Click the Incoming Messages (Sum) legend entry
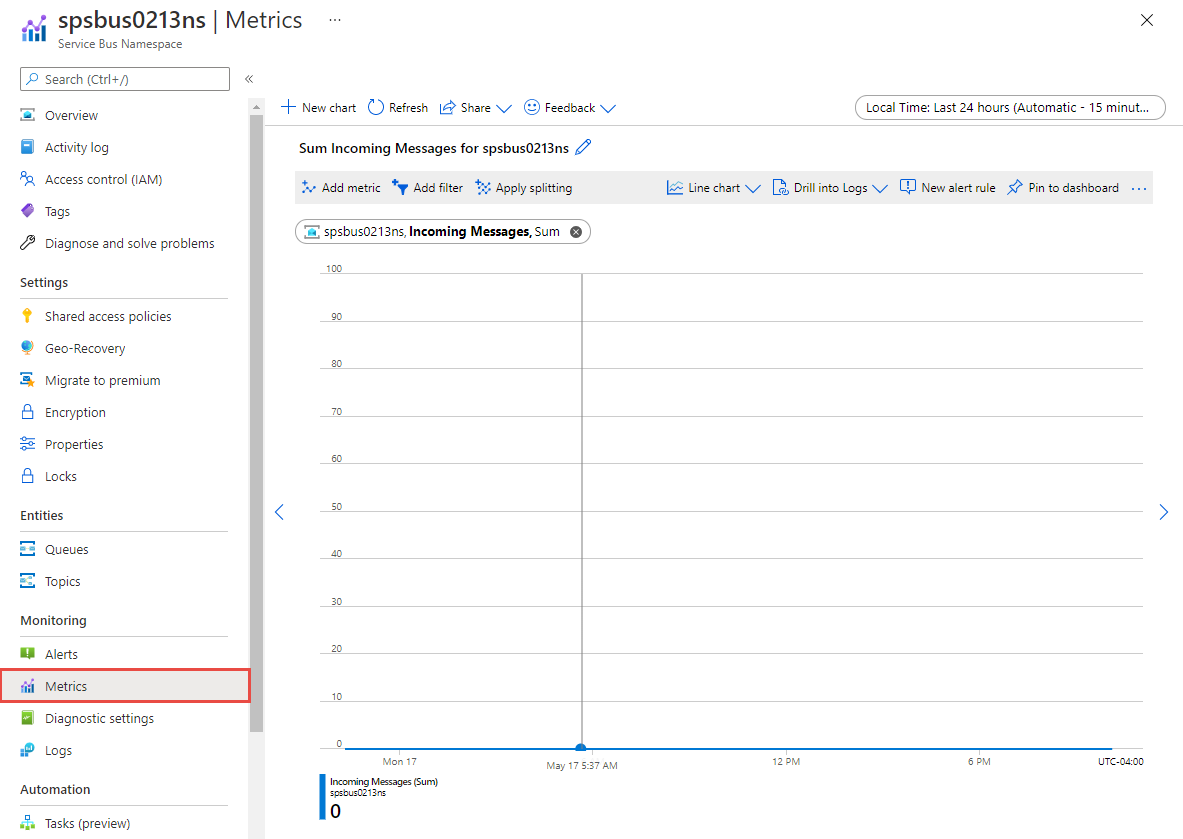Viewport: 1183px width, 839px height. (383, 782)
